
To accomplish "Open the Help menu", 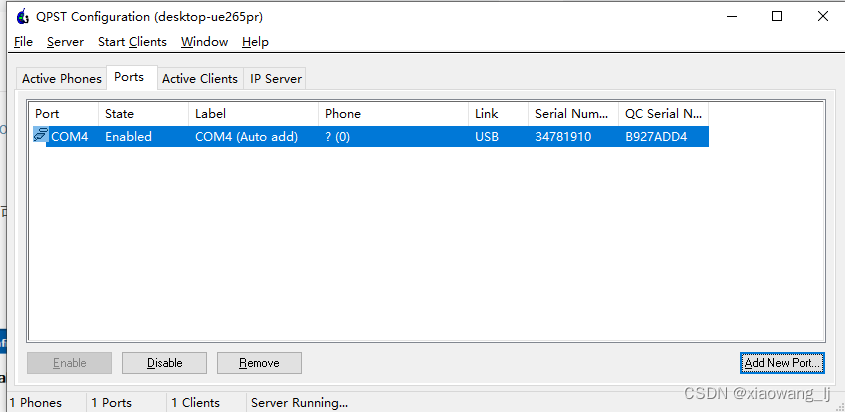I will (255, 42).
